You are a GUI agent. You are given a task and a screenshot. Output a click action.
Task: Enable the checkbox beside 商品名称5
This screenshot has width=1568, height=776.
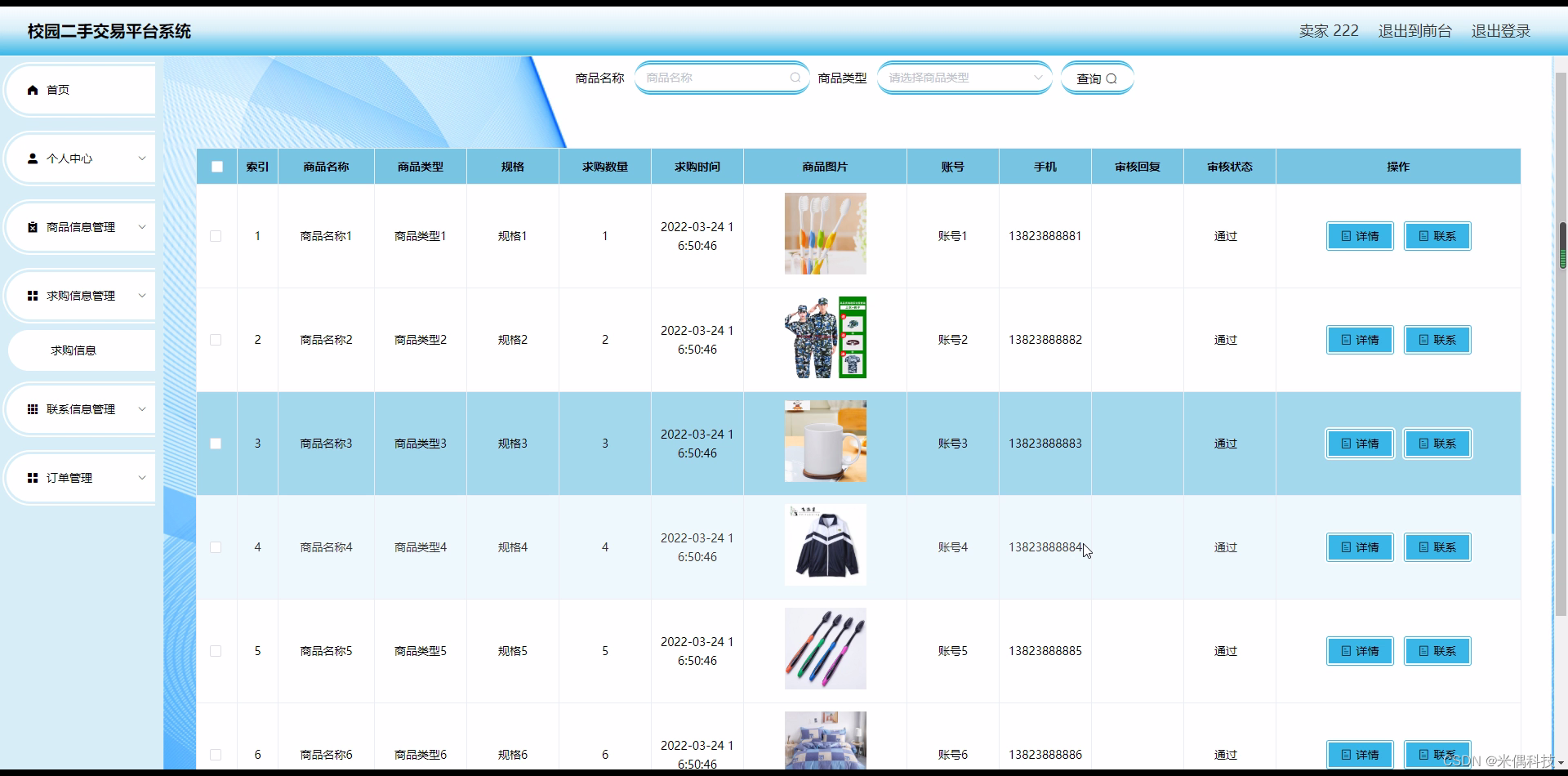pyautogui.click(x=216, y=651)
